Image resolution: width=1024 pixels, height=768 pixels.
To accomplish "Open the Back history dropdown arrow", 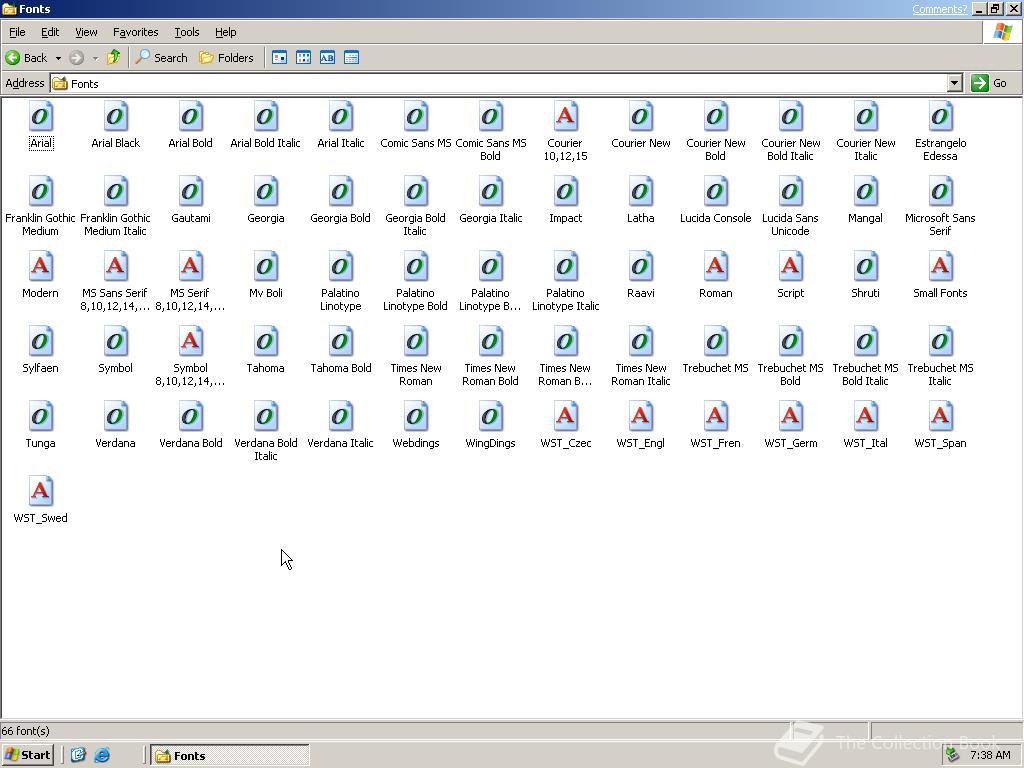I will click(x=58, y=58).
